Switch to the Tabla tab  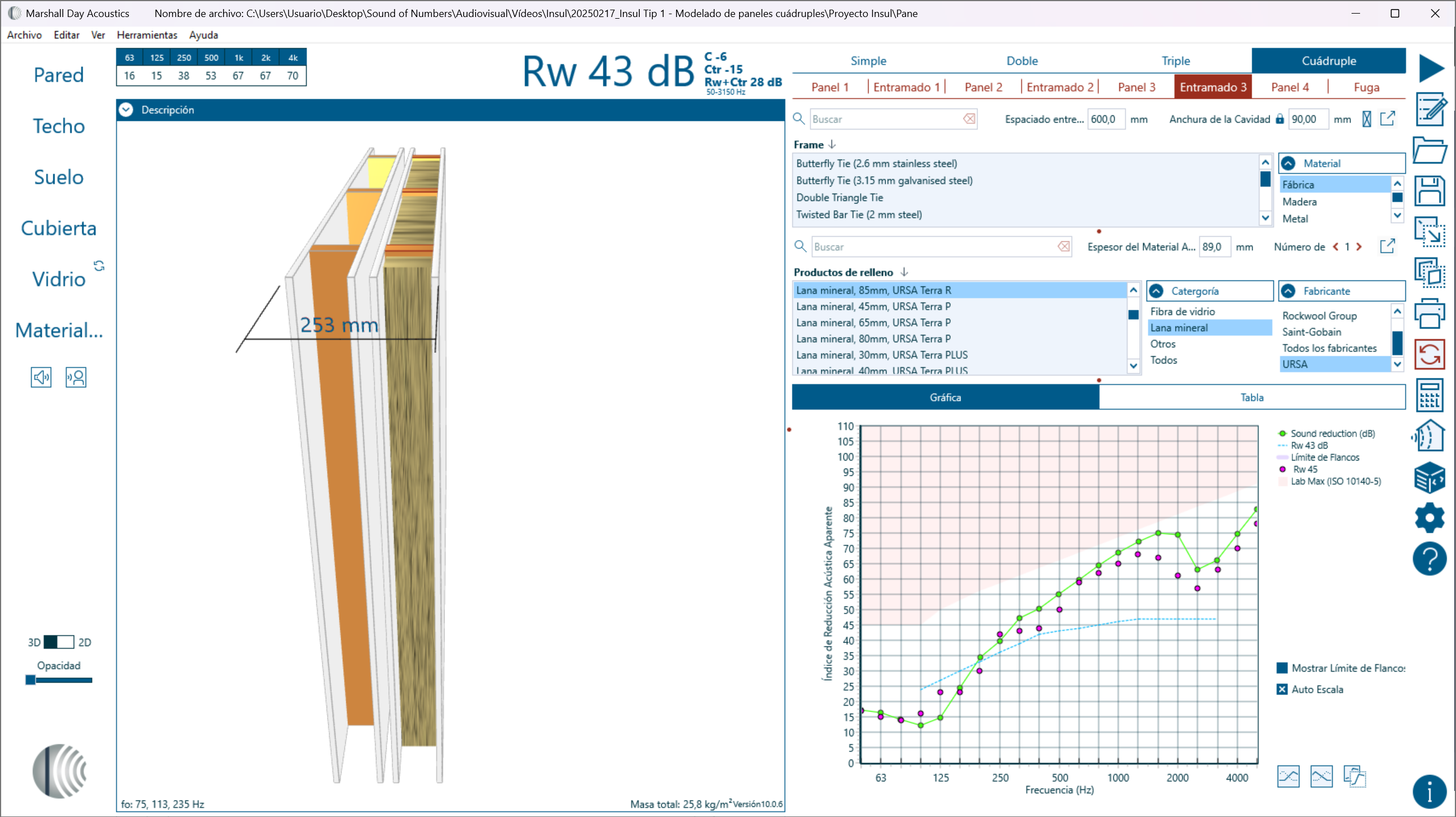click(x=1252, y=397)
